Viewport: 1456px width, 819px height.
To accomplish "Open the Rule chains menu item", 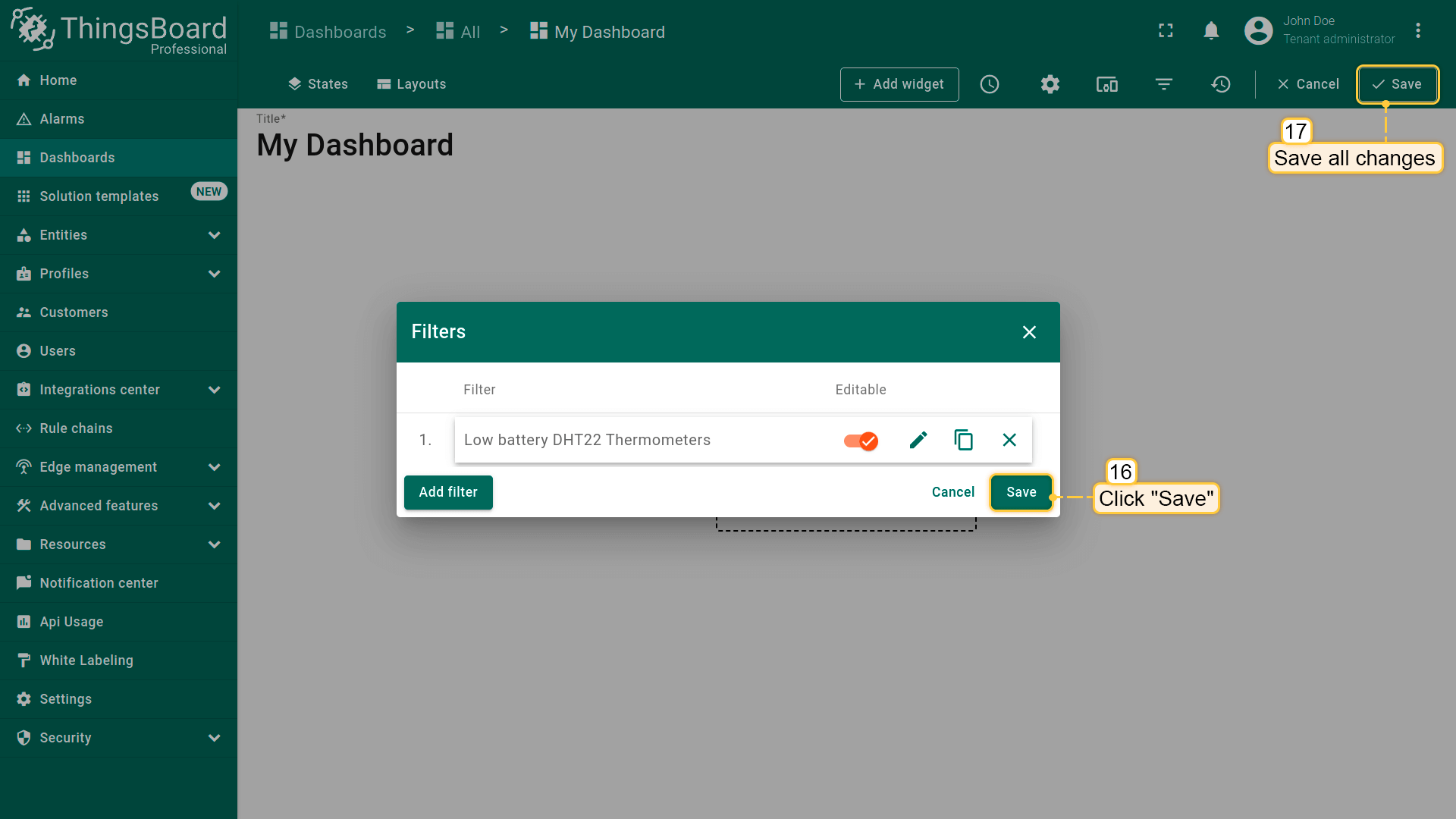I will tap(76, 428).
